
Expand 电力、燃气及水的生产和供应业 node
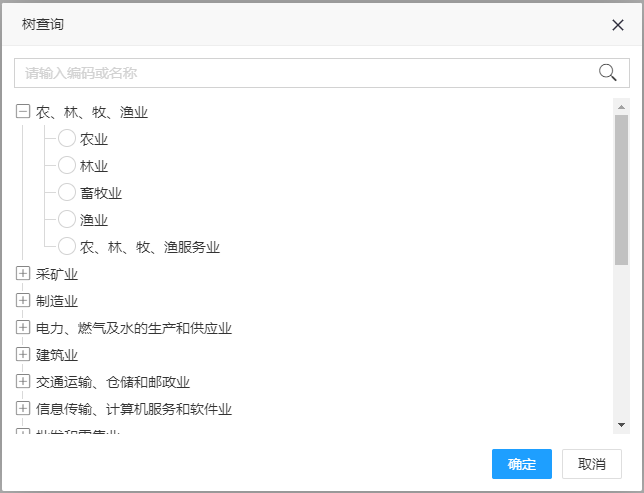click(23, 328)
